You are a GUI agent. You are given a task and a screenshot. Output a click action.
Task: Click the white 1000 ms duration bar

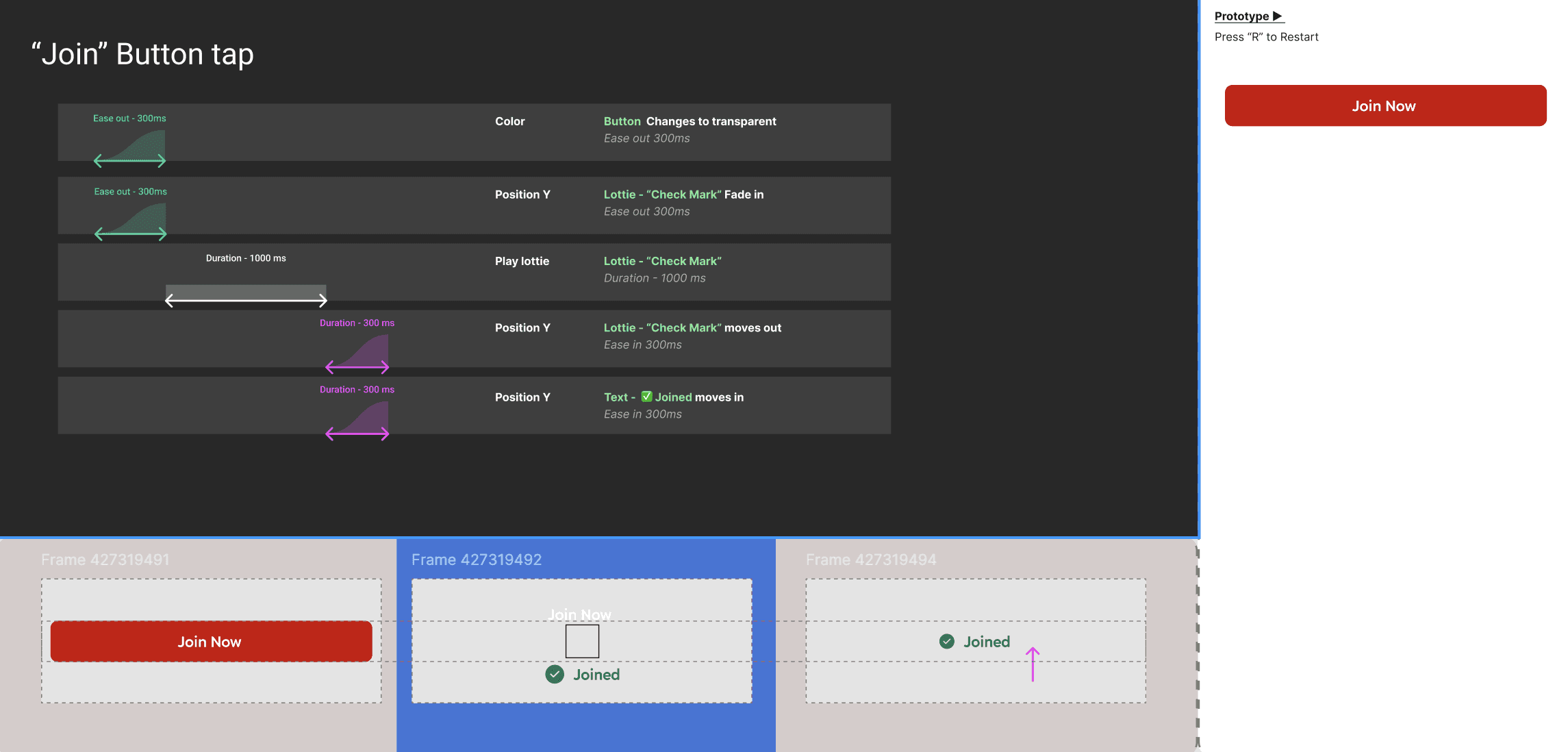point(246,291)
